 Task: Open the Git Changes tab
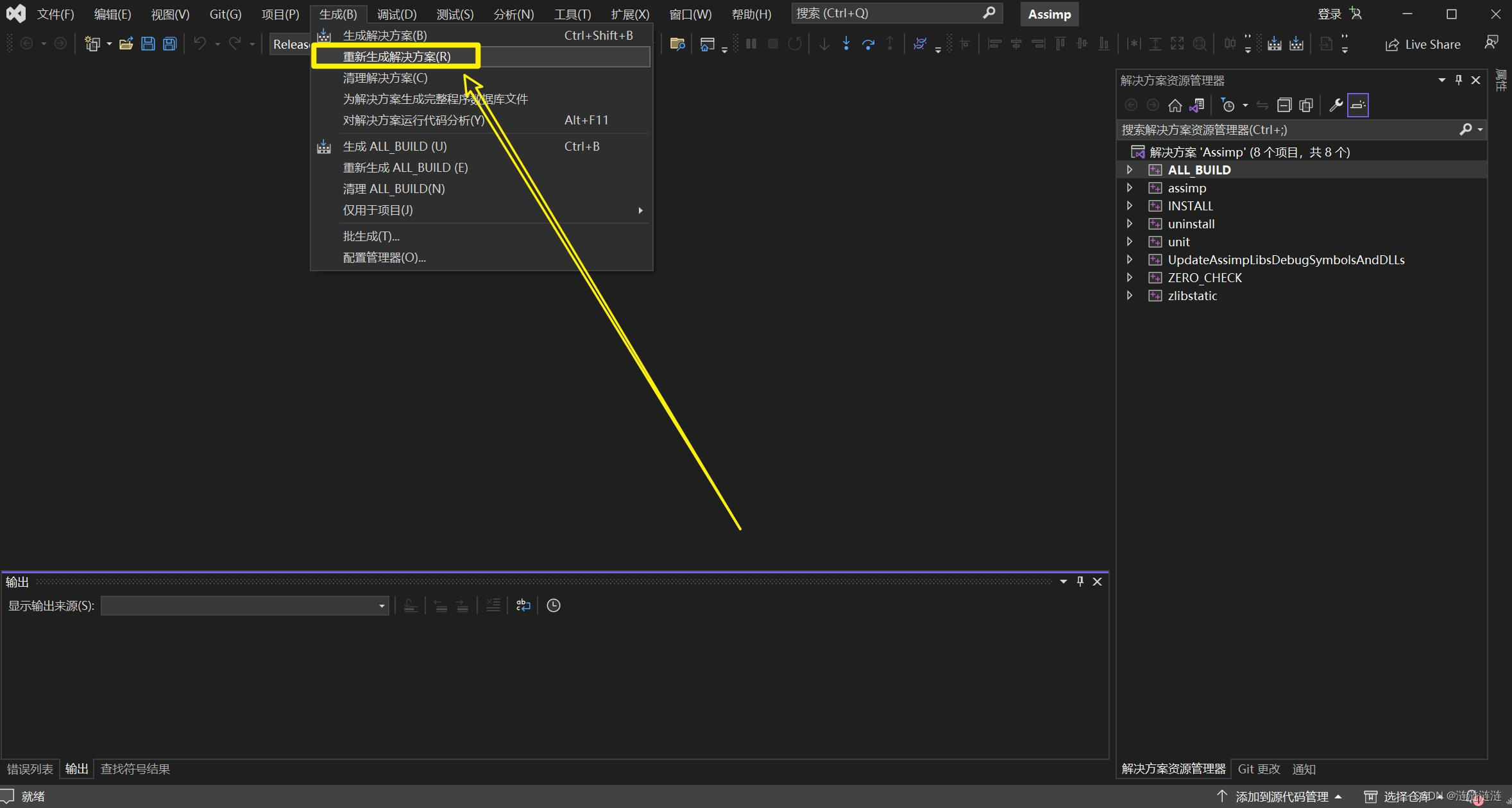pos(1259,769)
